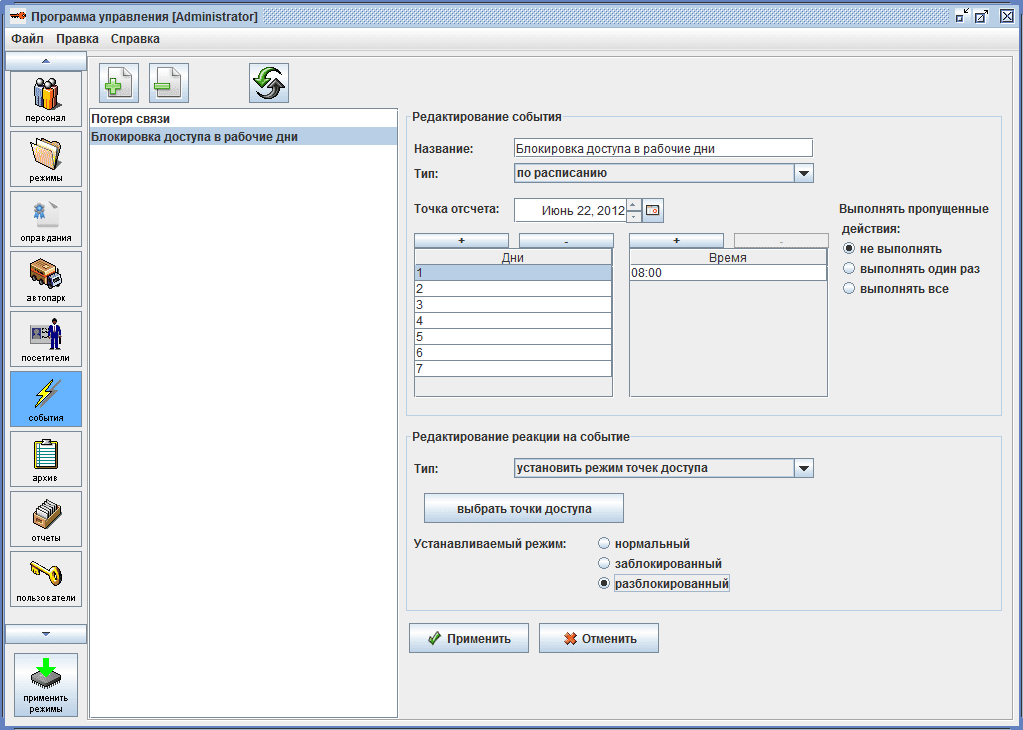
Task: Open the пользователи key icon
Action: click(x=46, y=578)
